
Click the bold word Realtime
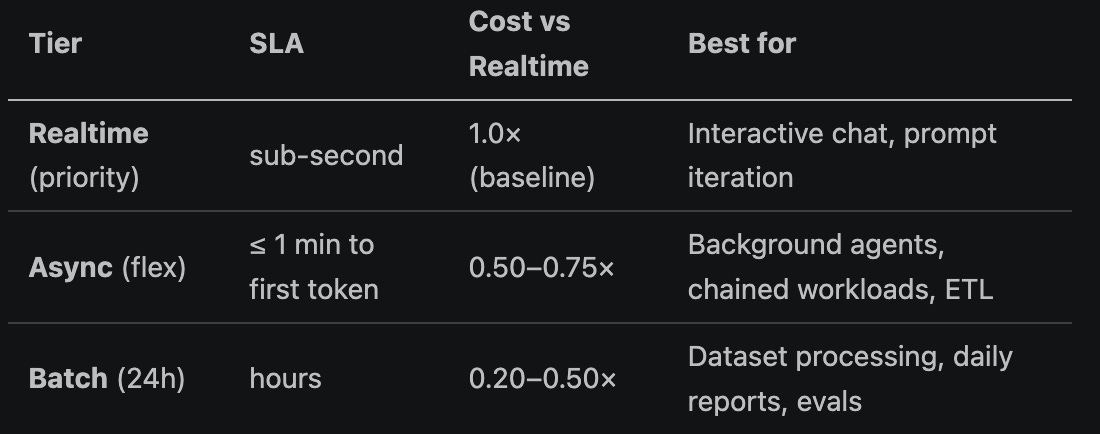point(88,134)
